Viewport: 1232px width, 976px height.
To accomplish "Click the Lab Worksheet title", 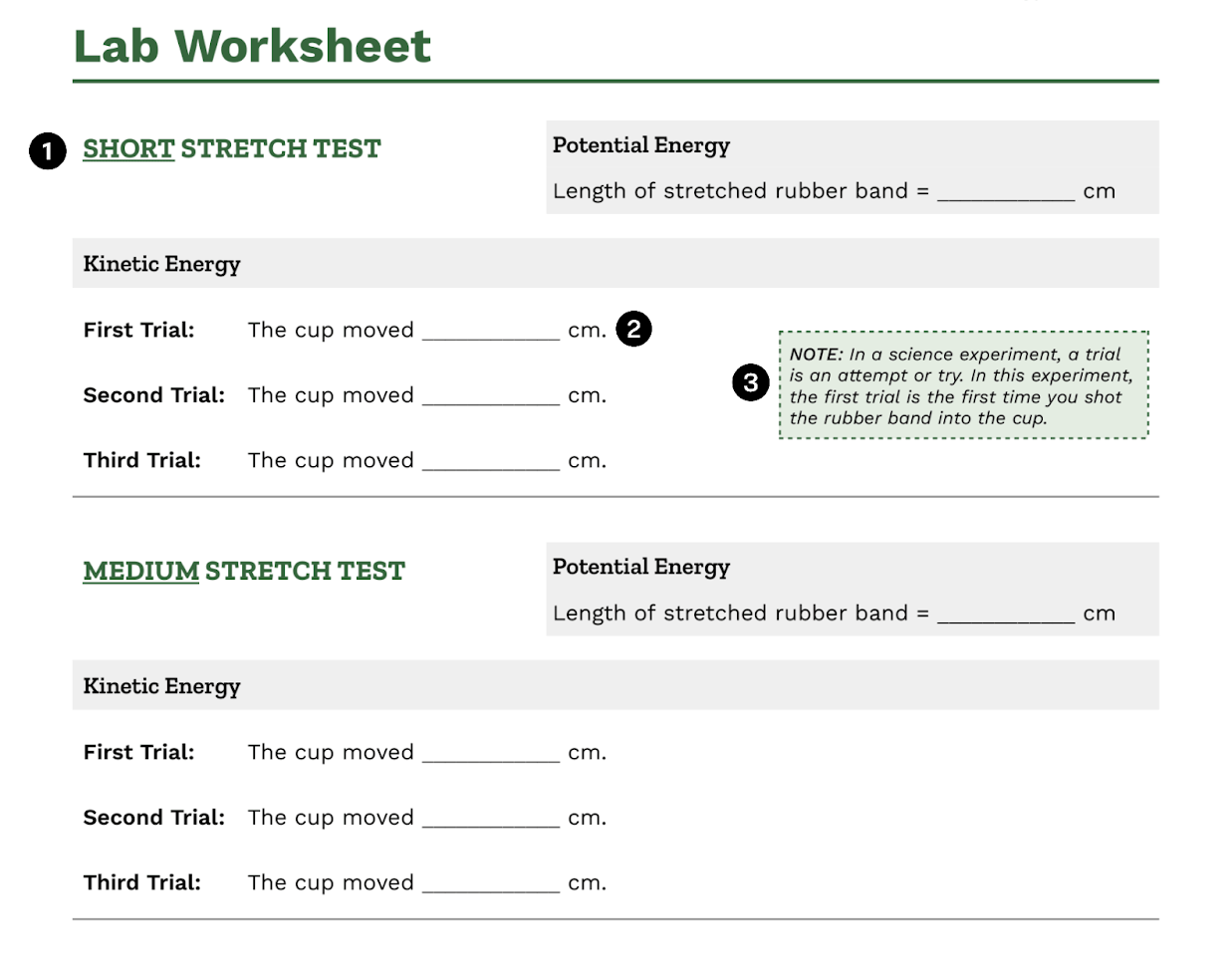I will click(252, 46).
